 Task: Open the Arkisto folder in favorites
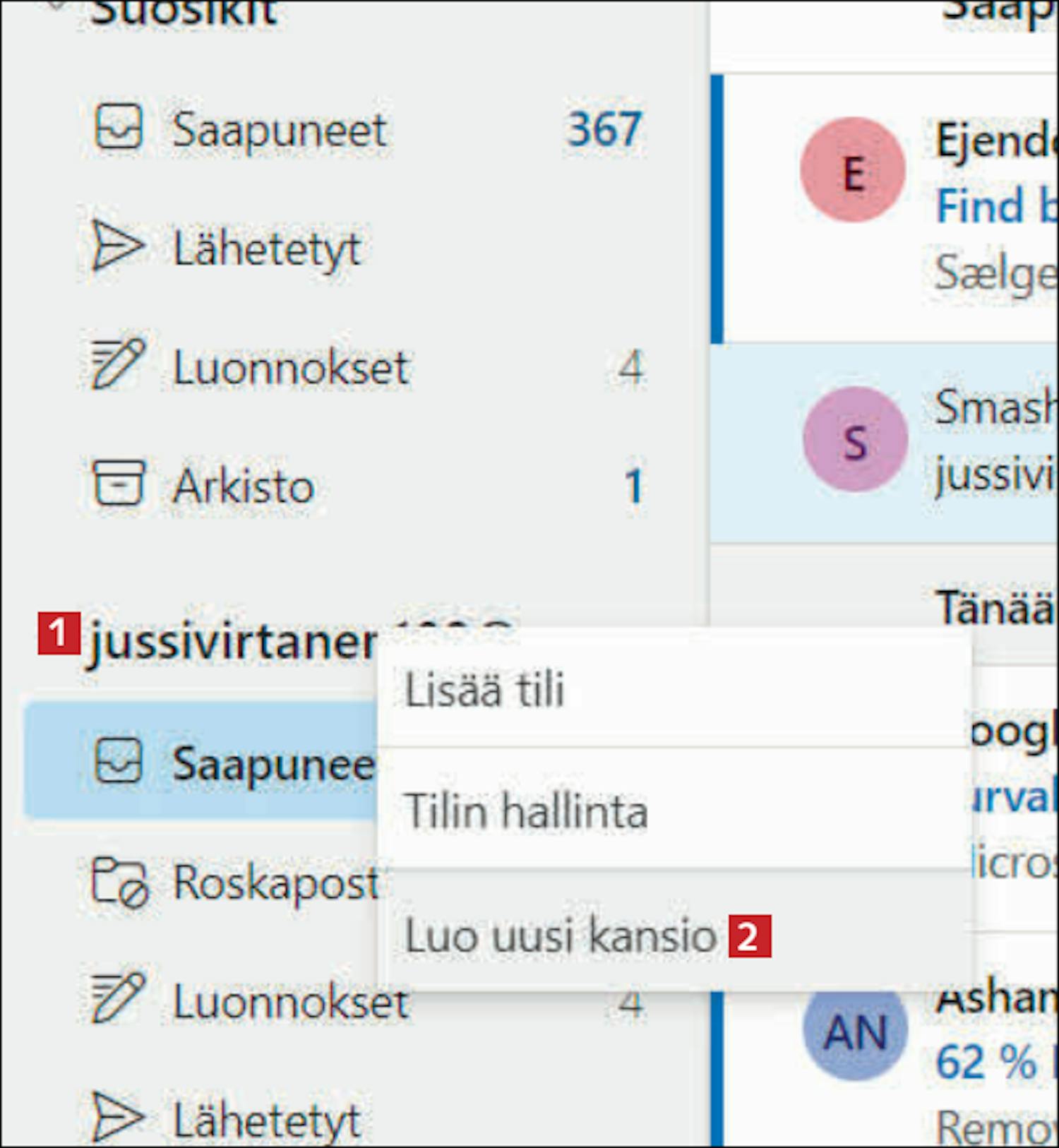[x=244, y=486]
